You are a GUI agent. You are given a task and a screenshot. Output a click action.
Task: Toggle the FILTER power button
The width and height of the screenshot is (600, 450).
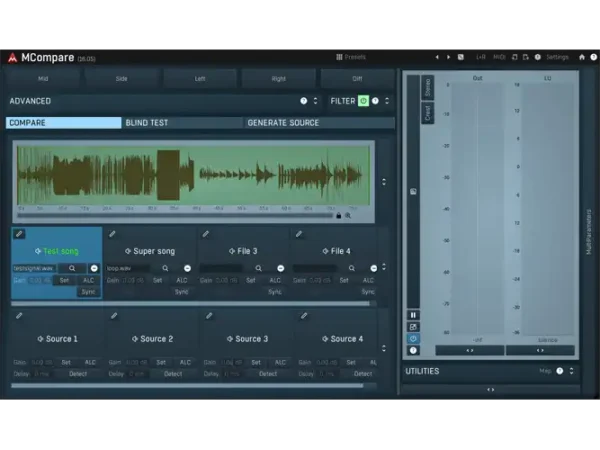(363, 101)
